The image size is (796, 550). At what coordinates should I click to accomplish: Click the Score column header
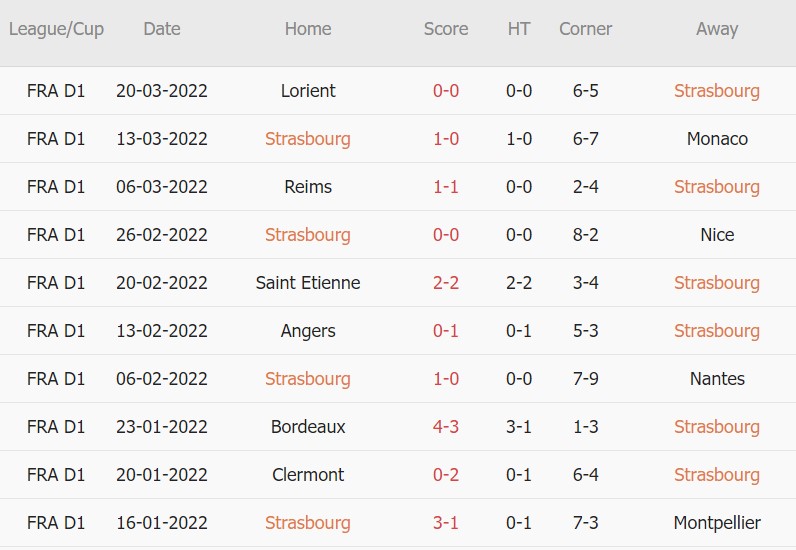(x=445, y=29)
